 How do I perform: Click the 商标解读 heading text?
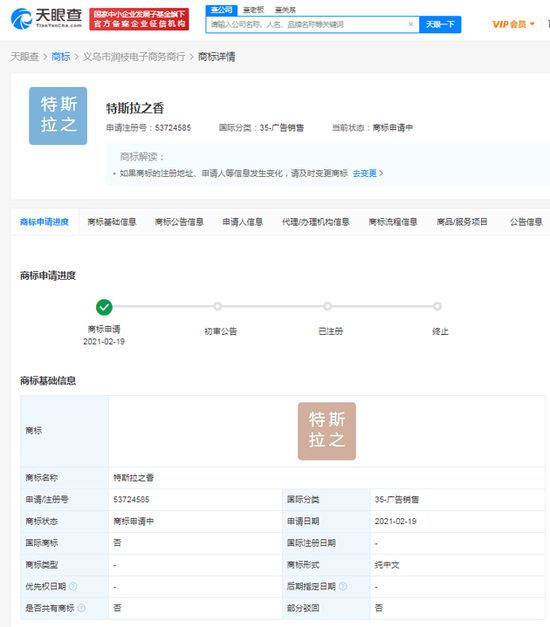pyautogui.click(x=142, y=156)
